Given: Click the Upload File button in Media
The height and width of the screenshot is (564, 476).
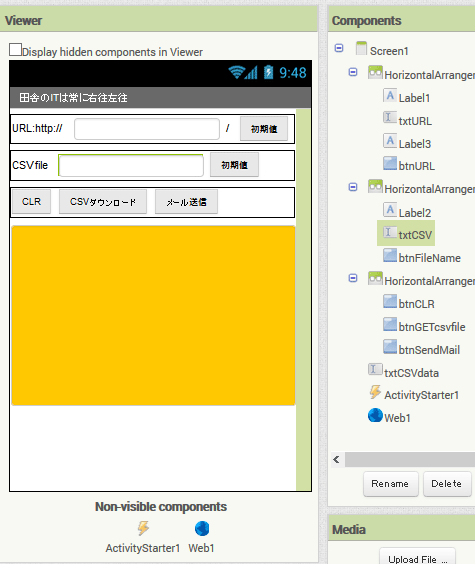Looking at the screenshot, I should tap(417, 557).
